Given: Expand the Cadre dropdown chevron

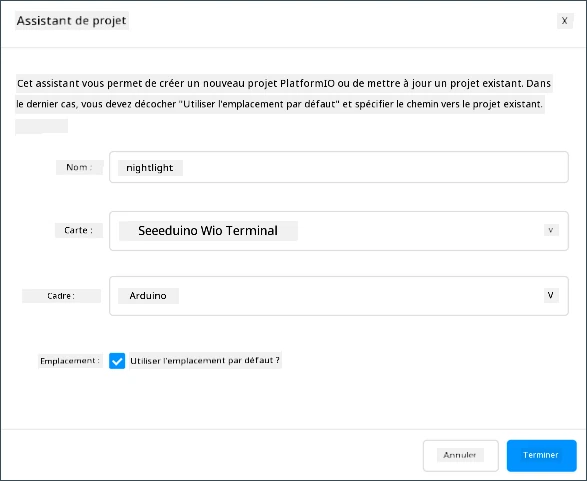Looking at the screenshot, I should tap(551, 295).
